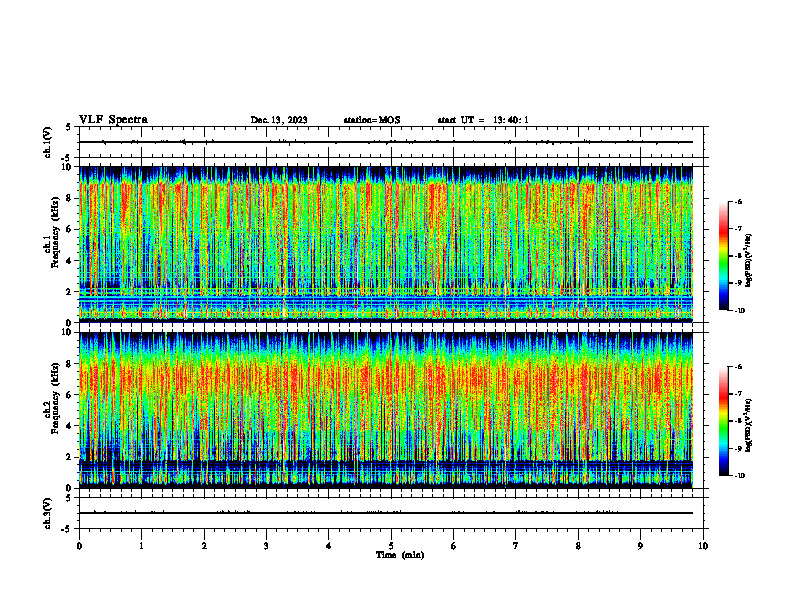The width and height of the screenshot is (792, 612).
Task: Click the time axis tick label "3"
Action: click(x=266, y=546)
